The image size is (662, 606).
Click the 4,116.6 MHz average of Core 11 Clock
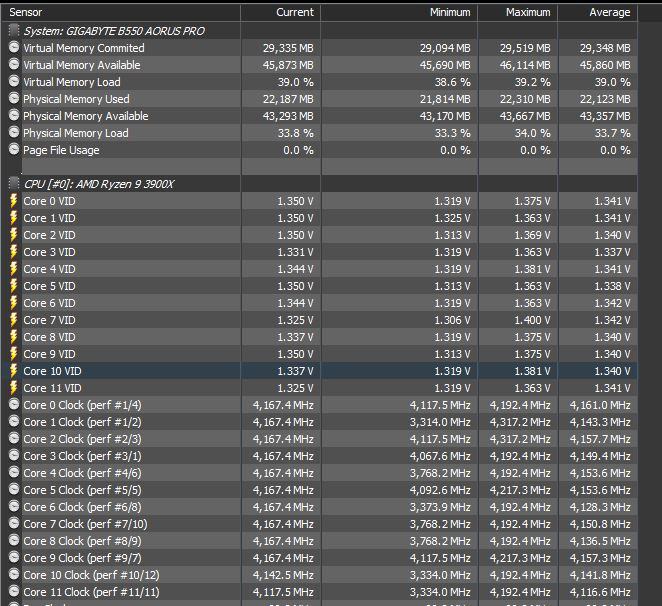[x=600, y=592]
